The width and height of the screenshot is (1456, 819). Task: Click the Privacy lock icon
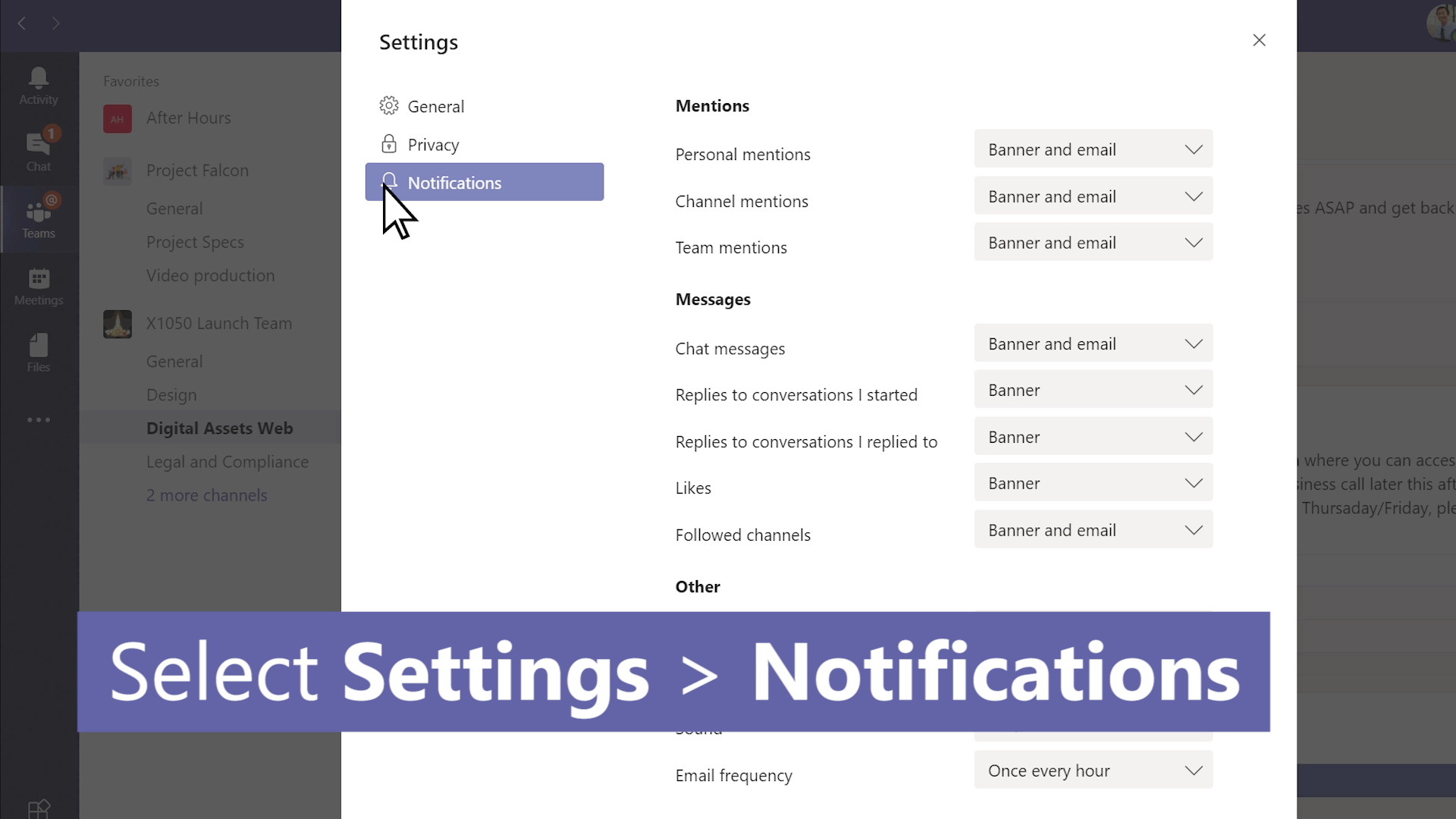point(389,144)
